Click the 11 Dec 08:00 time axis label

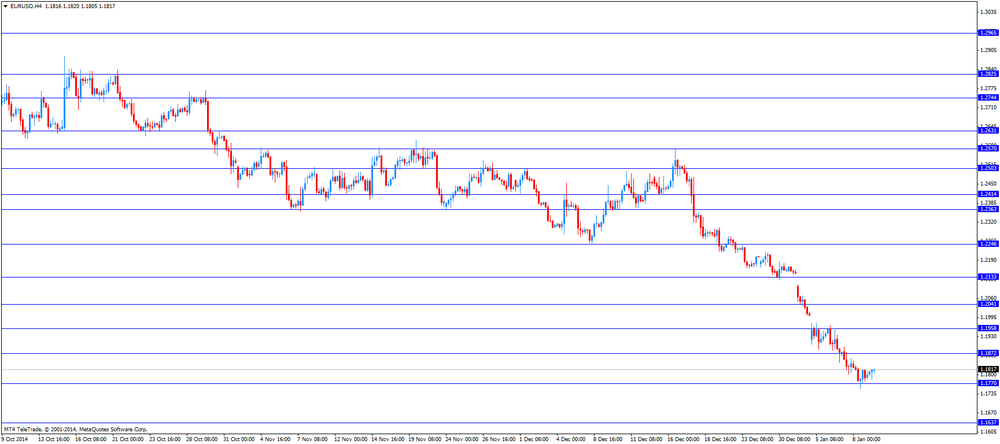point(646,440)
